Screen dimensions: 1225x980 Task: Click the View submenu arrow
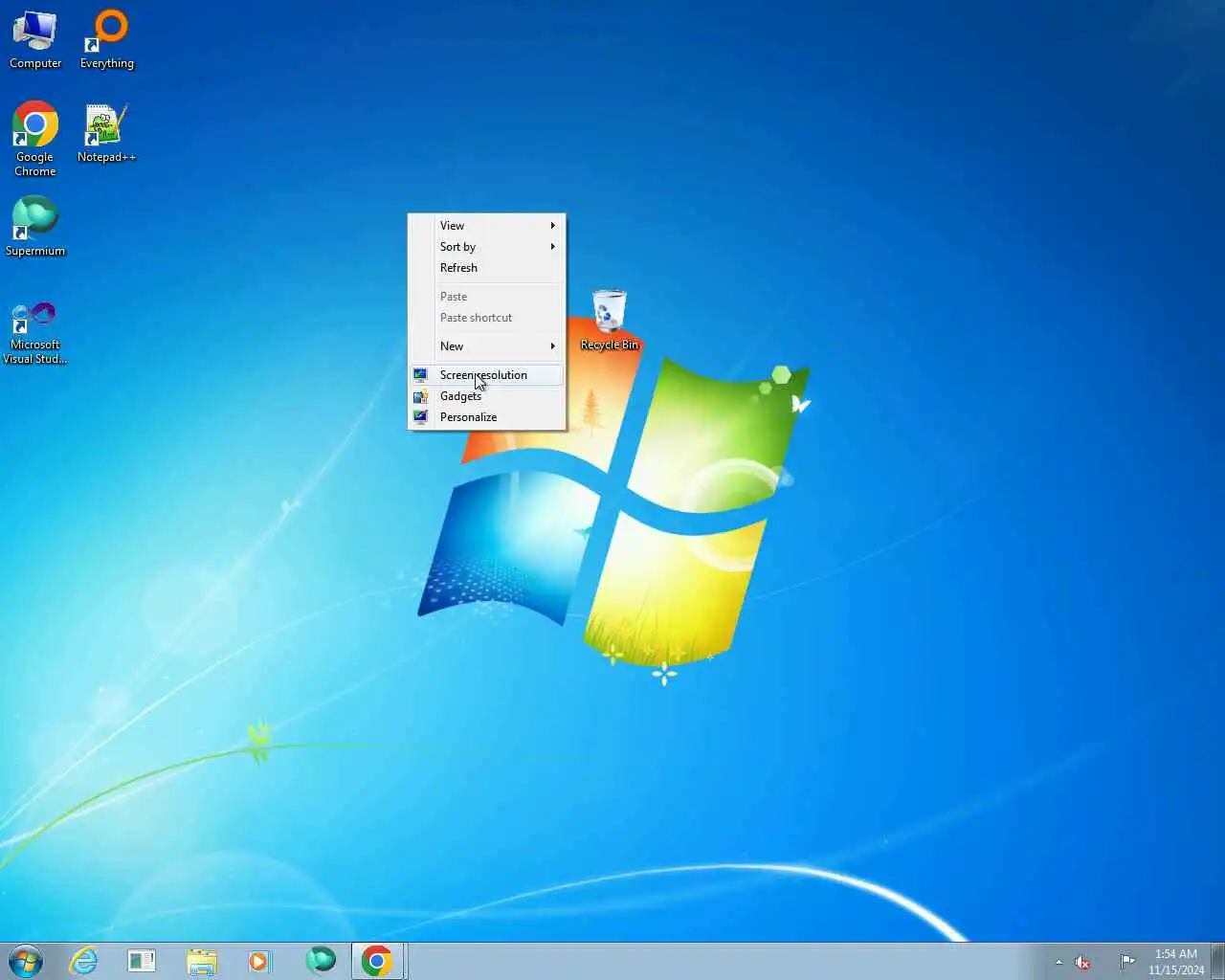pos(553,226)
